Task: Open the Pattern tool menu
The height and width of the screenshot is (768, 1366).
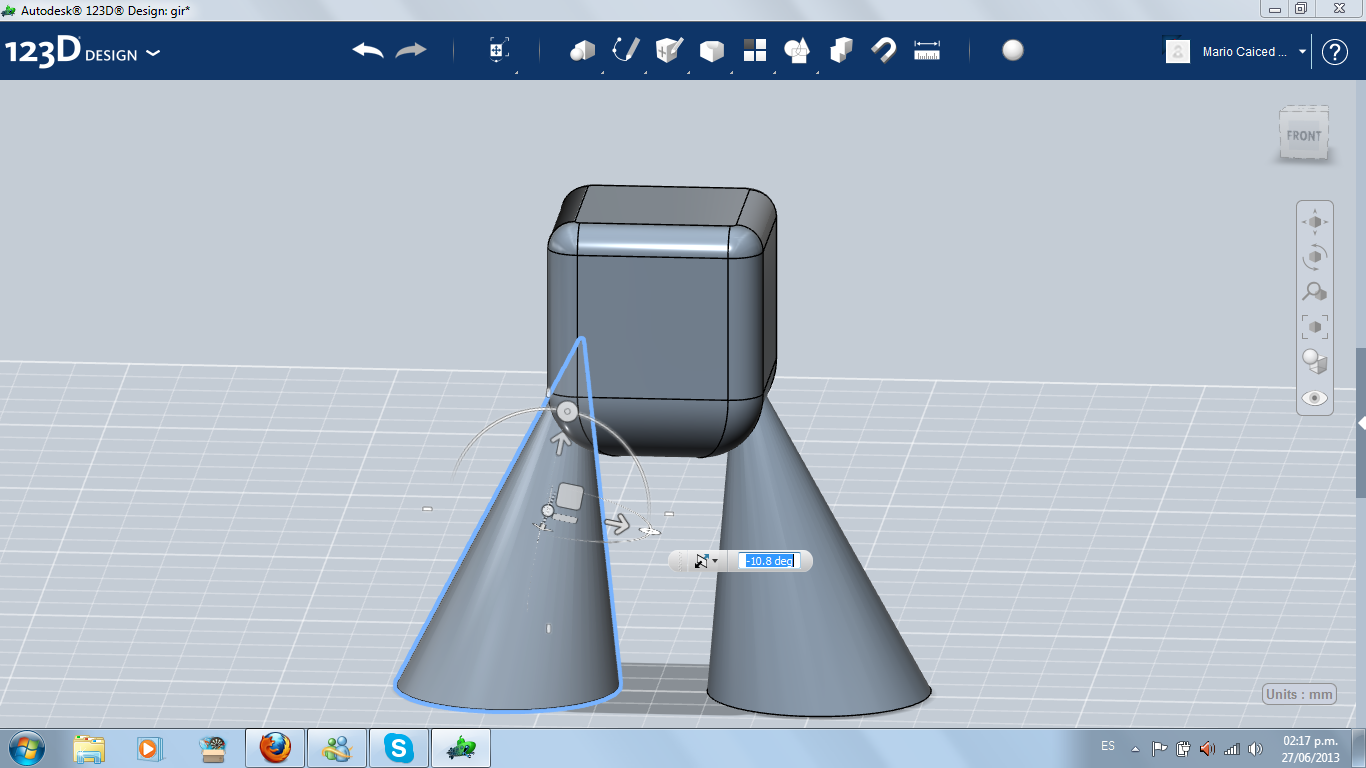Action: point(754,50)
